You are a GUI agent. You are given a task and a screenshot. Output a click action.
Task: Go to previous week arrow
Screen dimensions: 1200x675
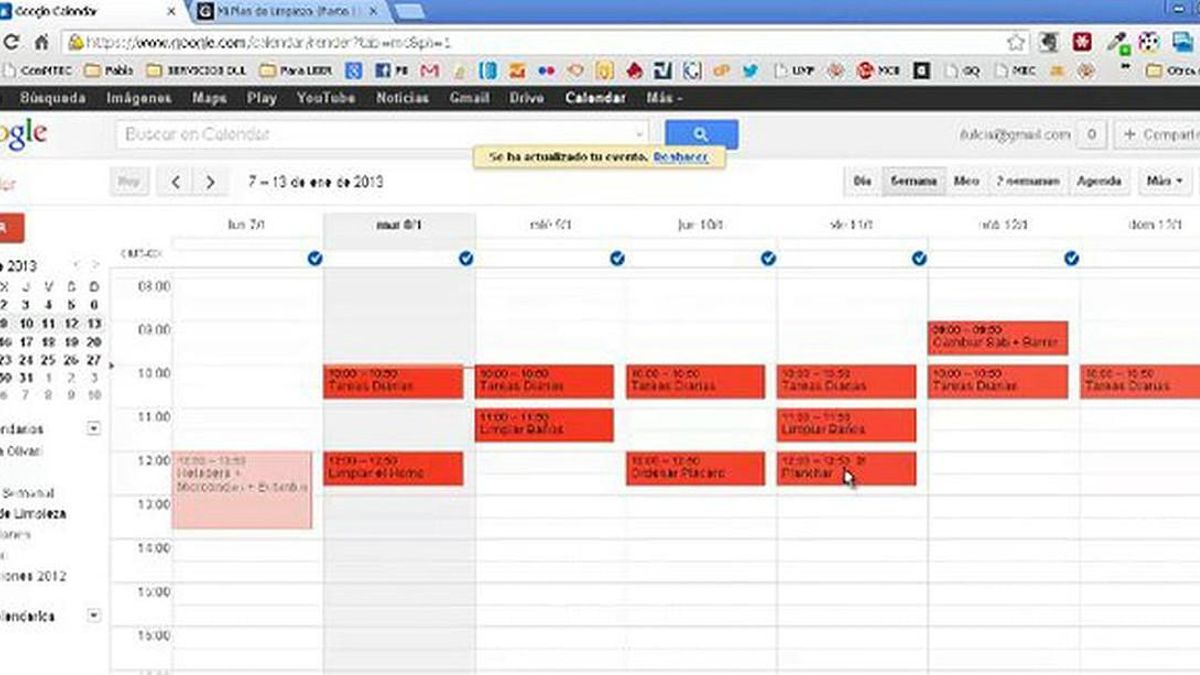(x=176, y=182)
